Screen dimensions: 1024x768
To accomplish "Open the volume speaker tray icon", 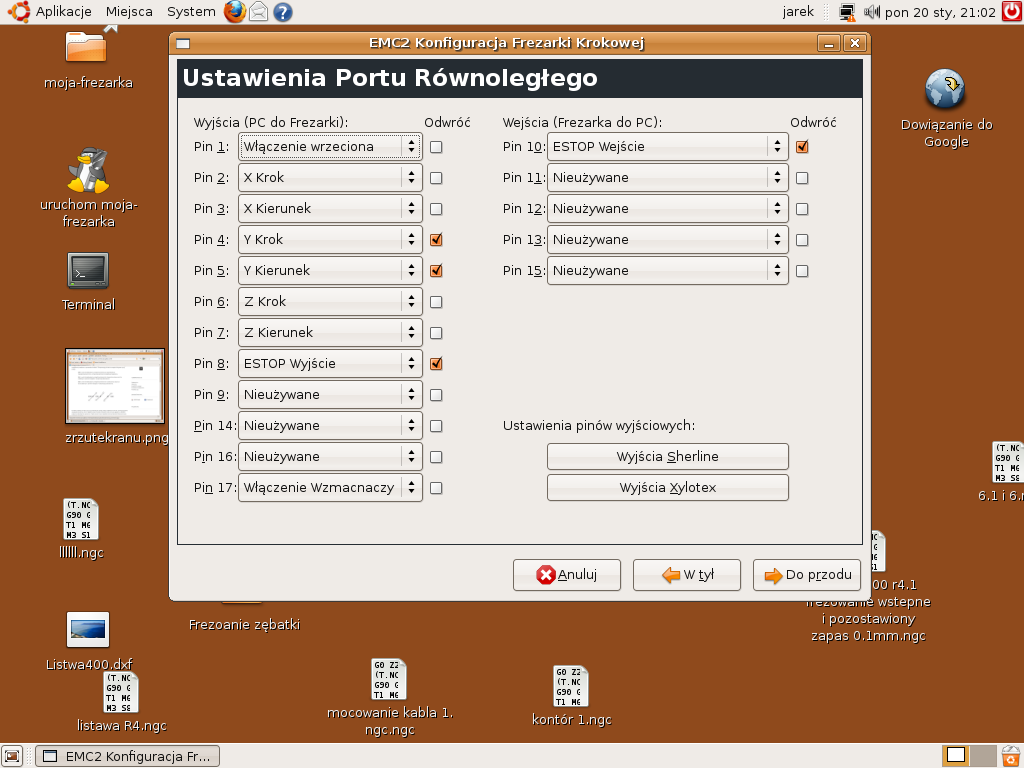I will pos(872,12).
